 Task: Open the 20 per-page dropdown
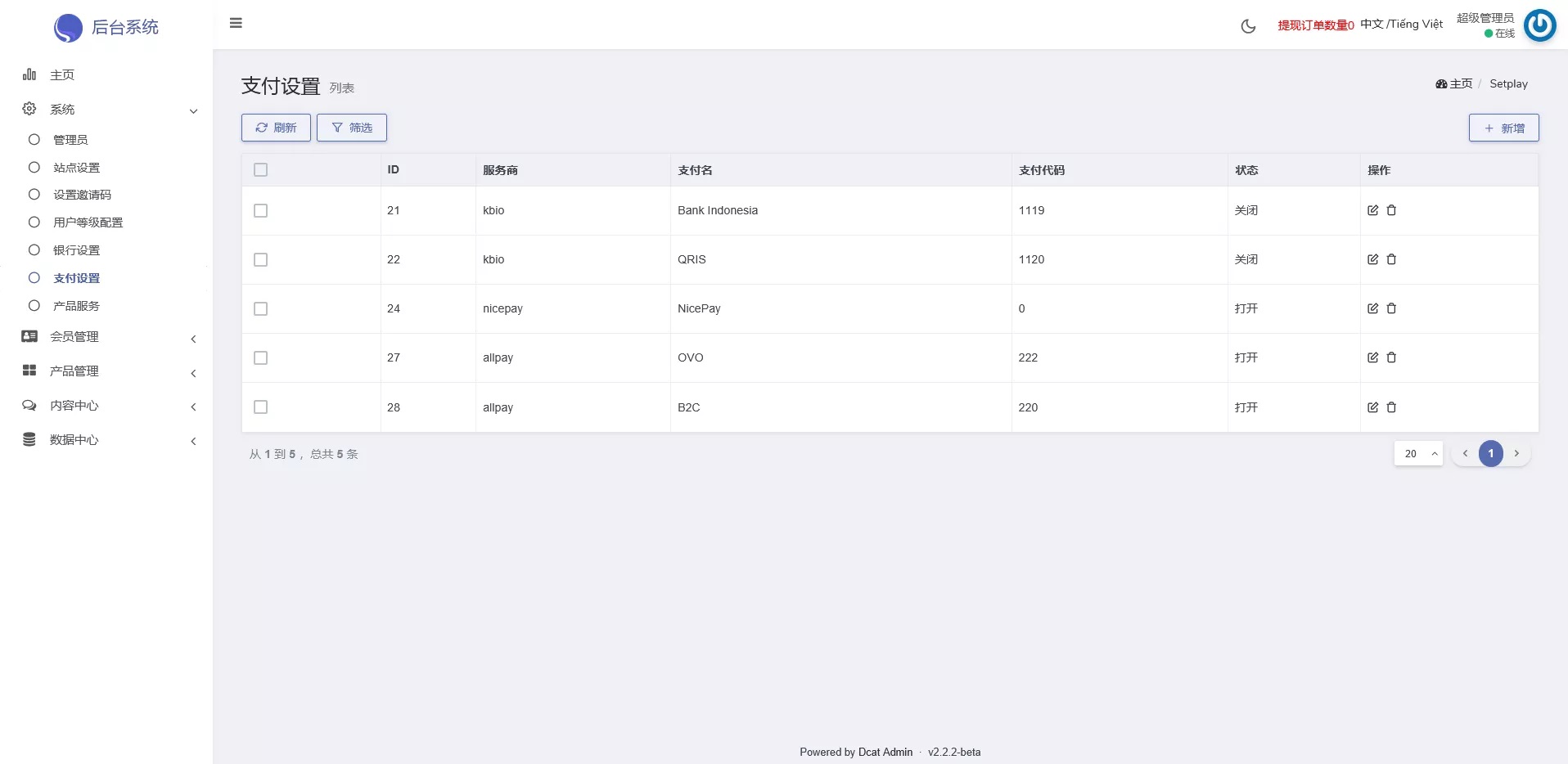(x=1417, y=454)
